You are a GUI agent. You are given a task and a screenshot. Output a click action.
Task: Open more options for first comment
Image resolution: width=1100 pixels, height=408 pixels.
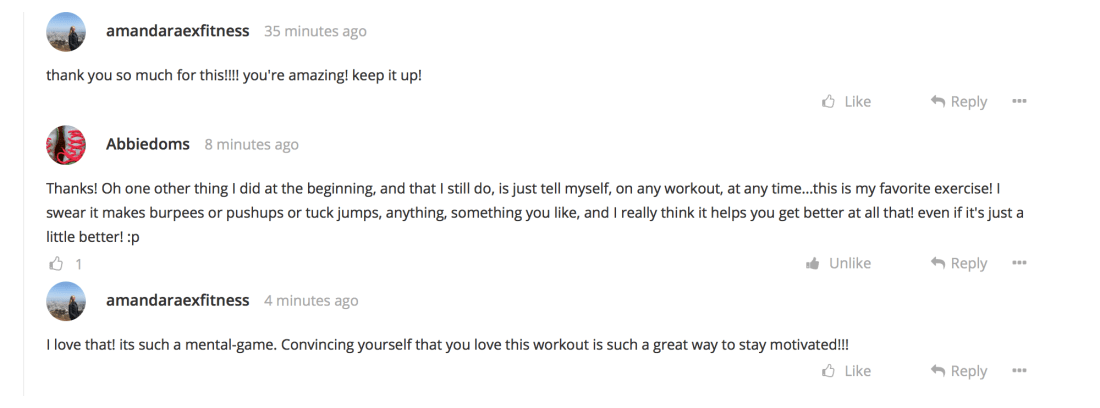pyautogui.click(x=1019, y=102)
